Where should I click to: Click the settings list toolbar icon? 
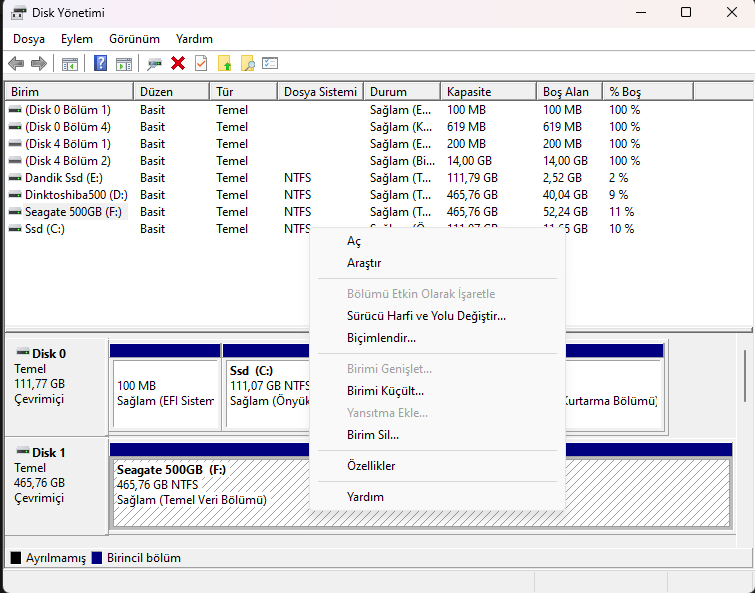(270, 63)
